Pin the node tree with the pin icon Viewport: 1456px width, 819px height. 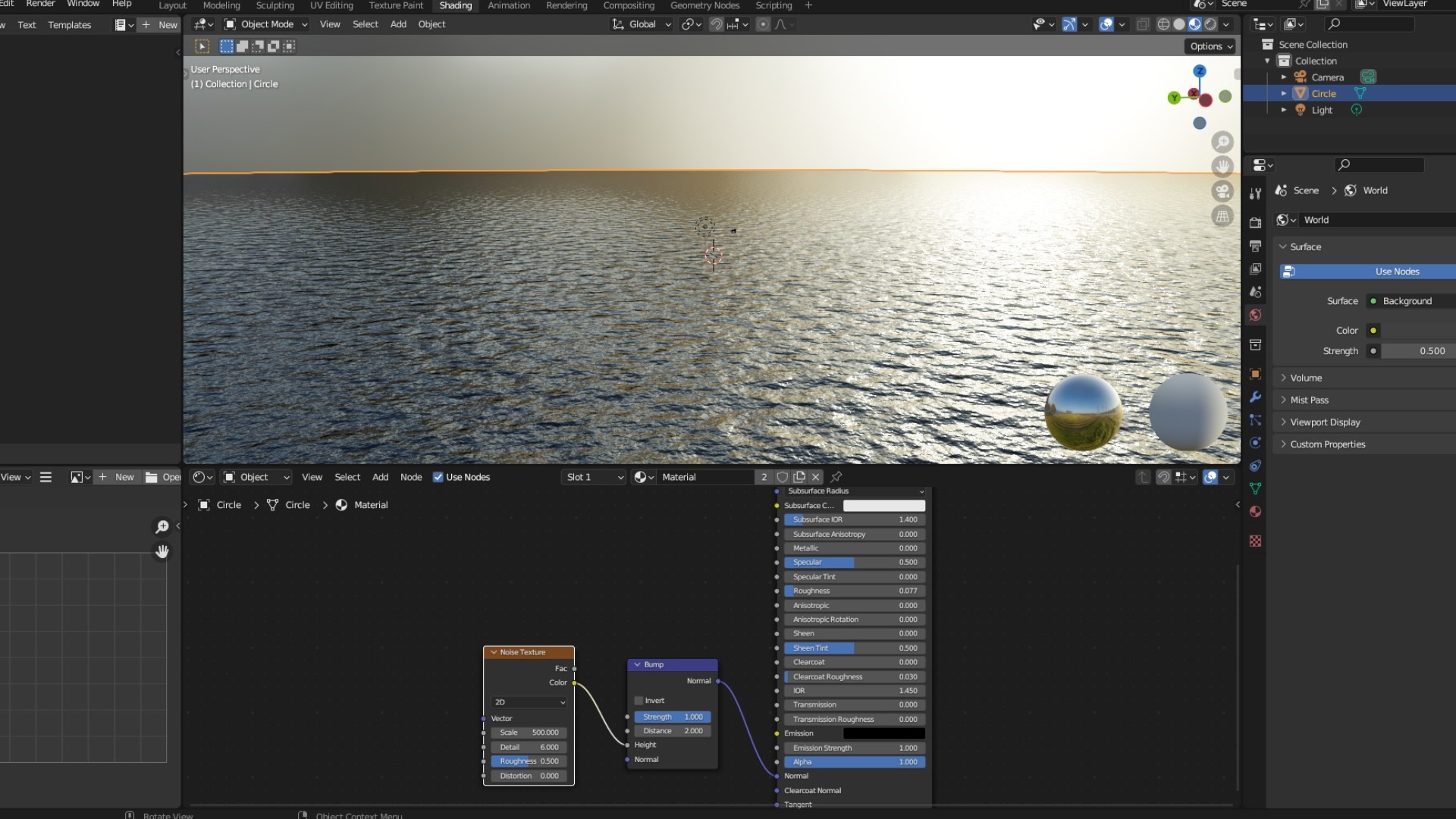pyautogui.click(x=836, y=477)
